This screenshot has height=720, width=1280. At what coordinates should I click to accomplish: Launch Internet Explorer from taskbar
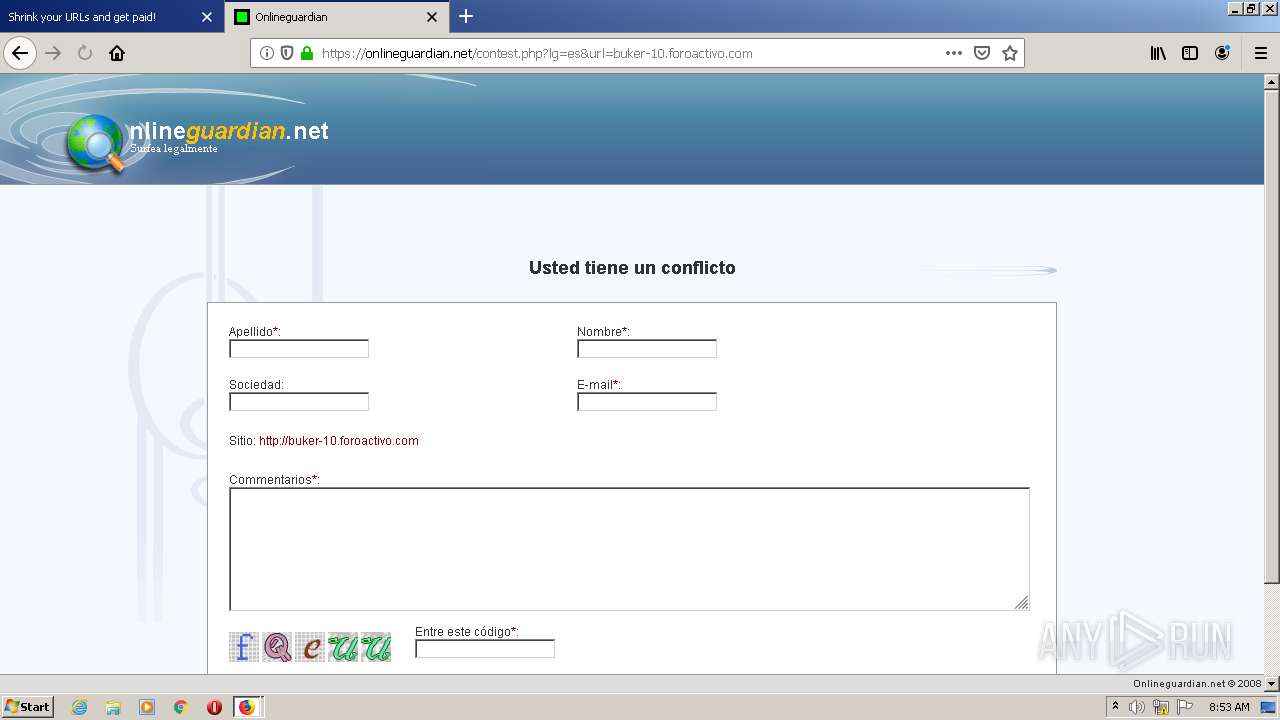point(79,707)
